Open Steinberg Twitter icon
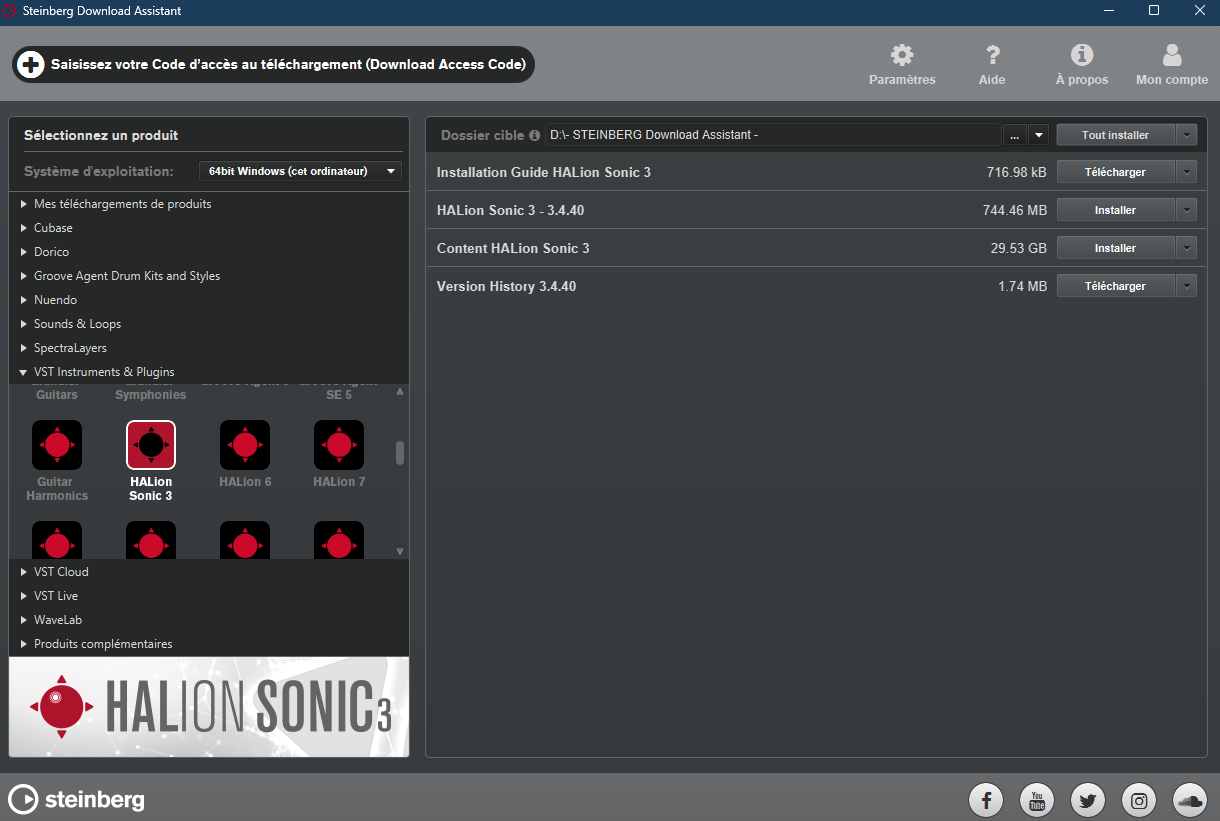Viewport: 1220px width, 821px height. pyautogui.click(x=1088, y=800)
